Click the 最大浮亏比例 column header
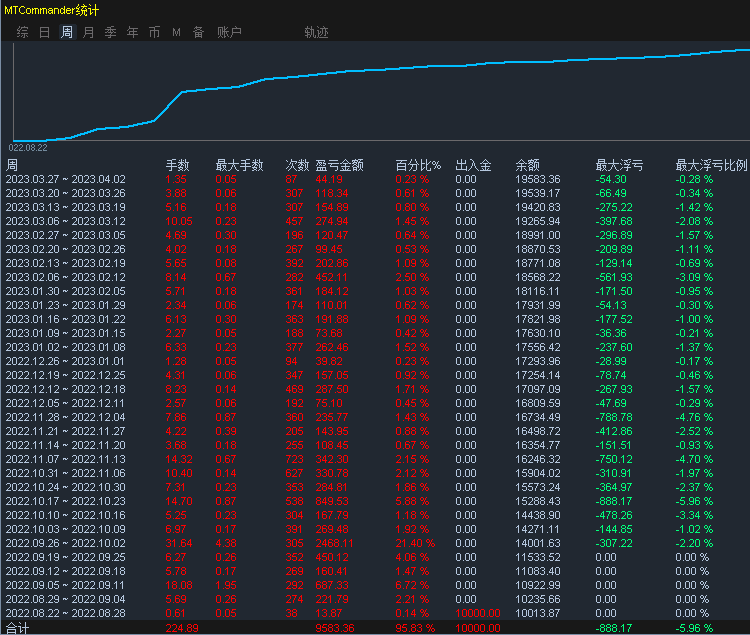The image size is (750, 635). [x=711, y=165]
